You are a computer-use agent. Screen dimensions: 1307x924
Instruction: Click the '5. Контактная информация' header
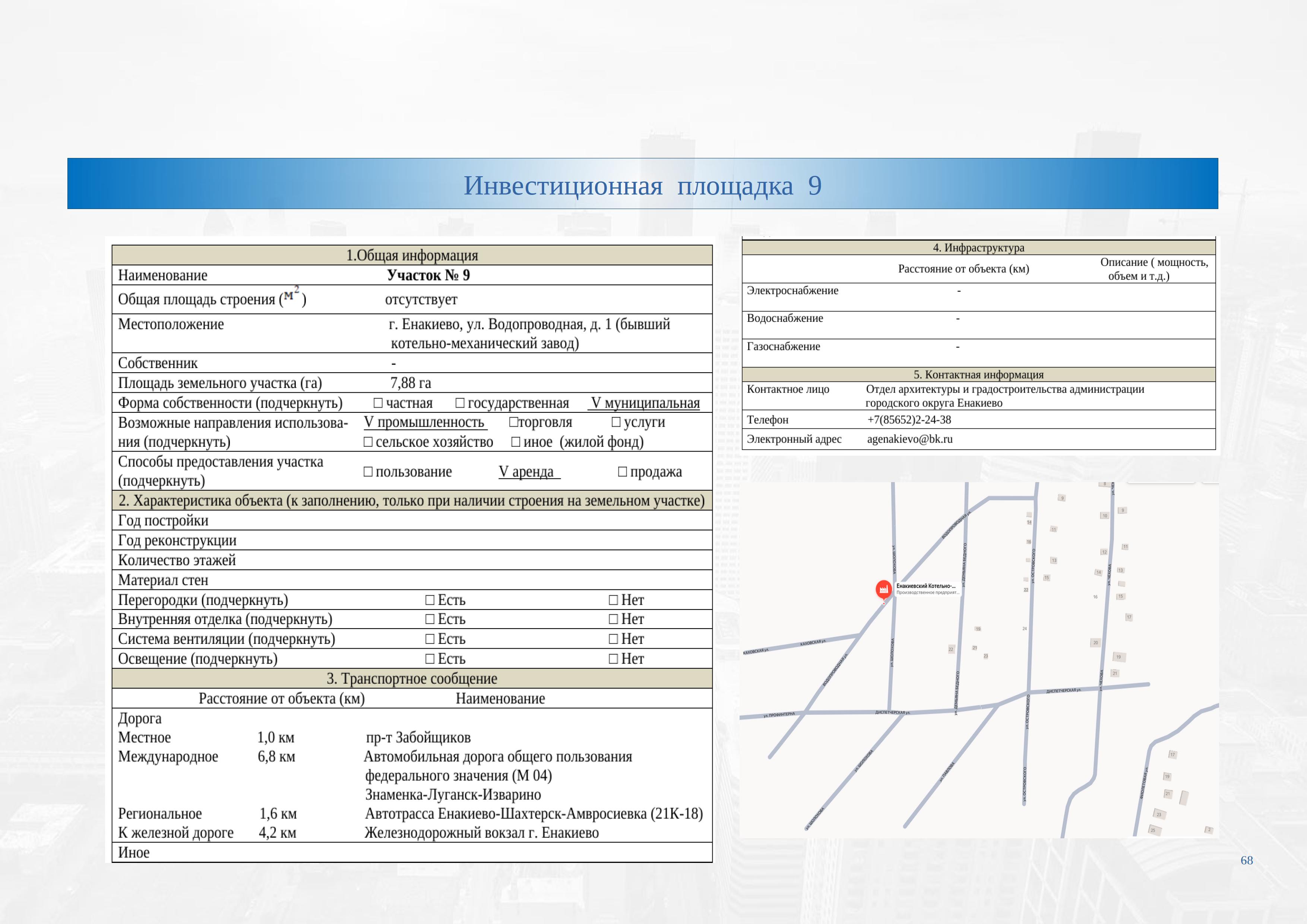point(978,374)
